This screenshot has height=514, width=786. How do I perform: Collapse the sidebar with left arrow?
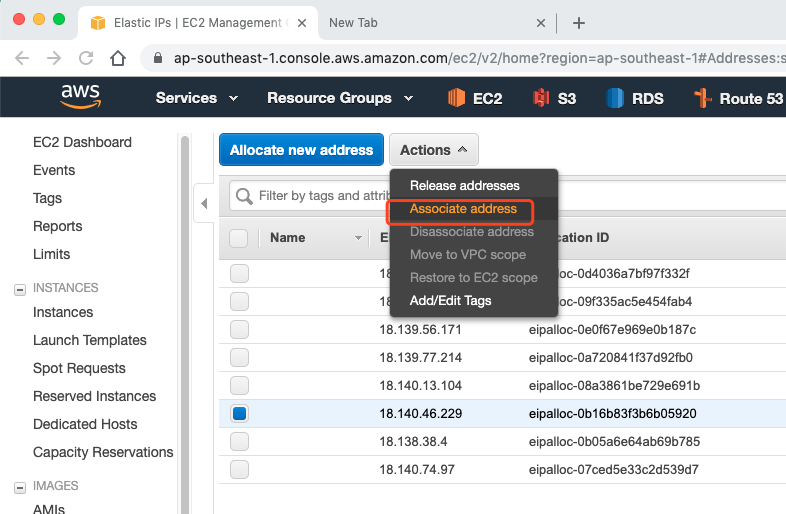tap(204, 203)
